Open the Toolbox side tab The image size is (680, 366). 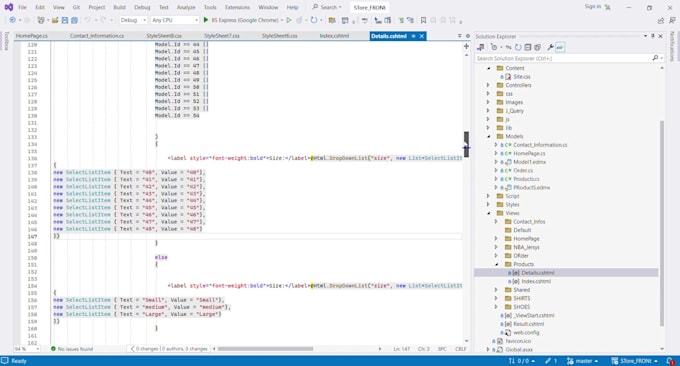(6, 41)
